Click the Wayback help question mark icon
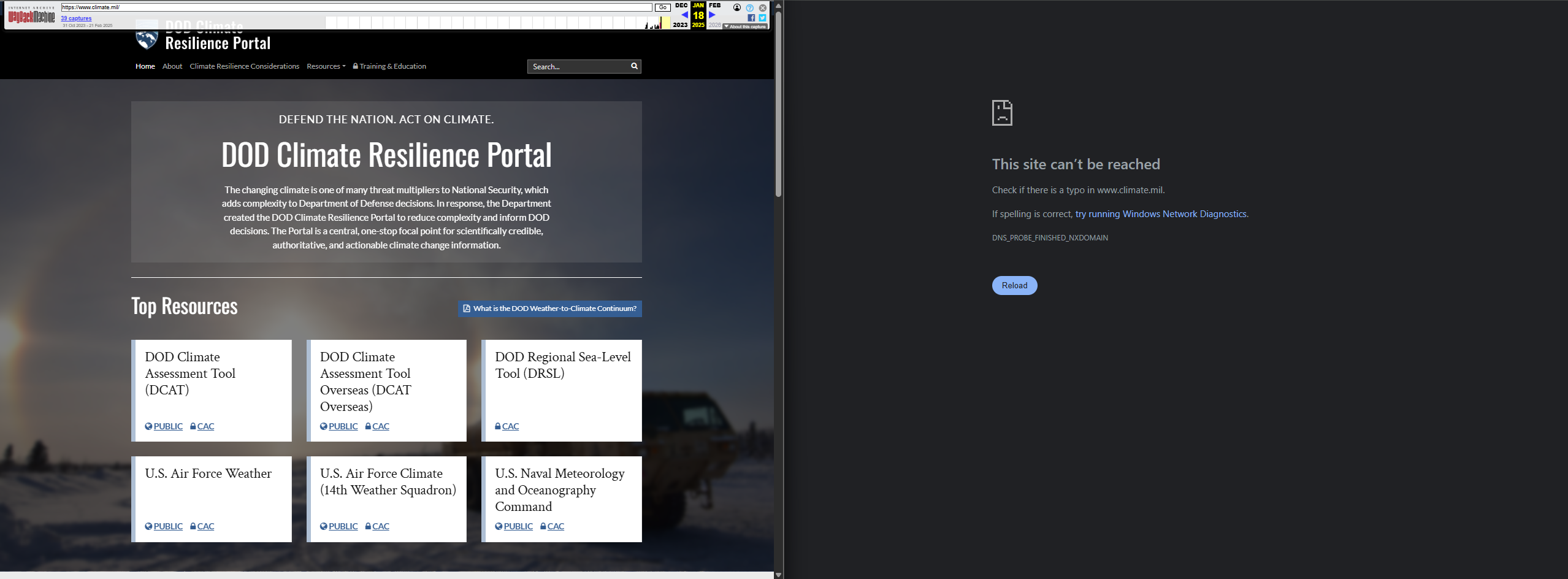The image size is (1568, 579). (x=749, y=8)
